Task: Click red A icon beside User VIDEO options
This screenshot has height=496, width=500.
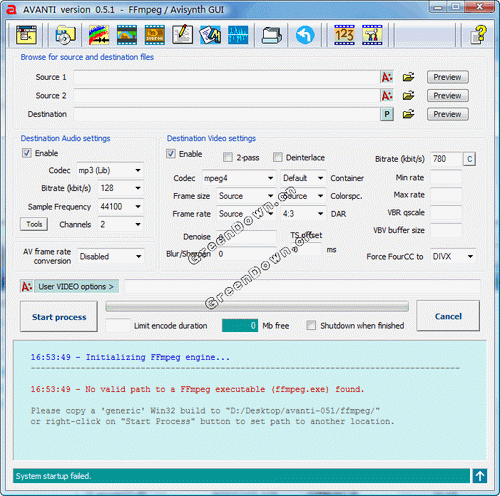Action: click(x=27, y=286)
